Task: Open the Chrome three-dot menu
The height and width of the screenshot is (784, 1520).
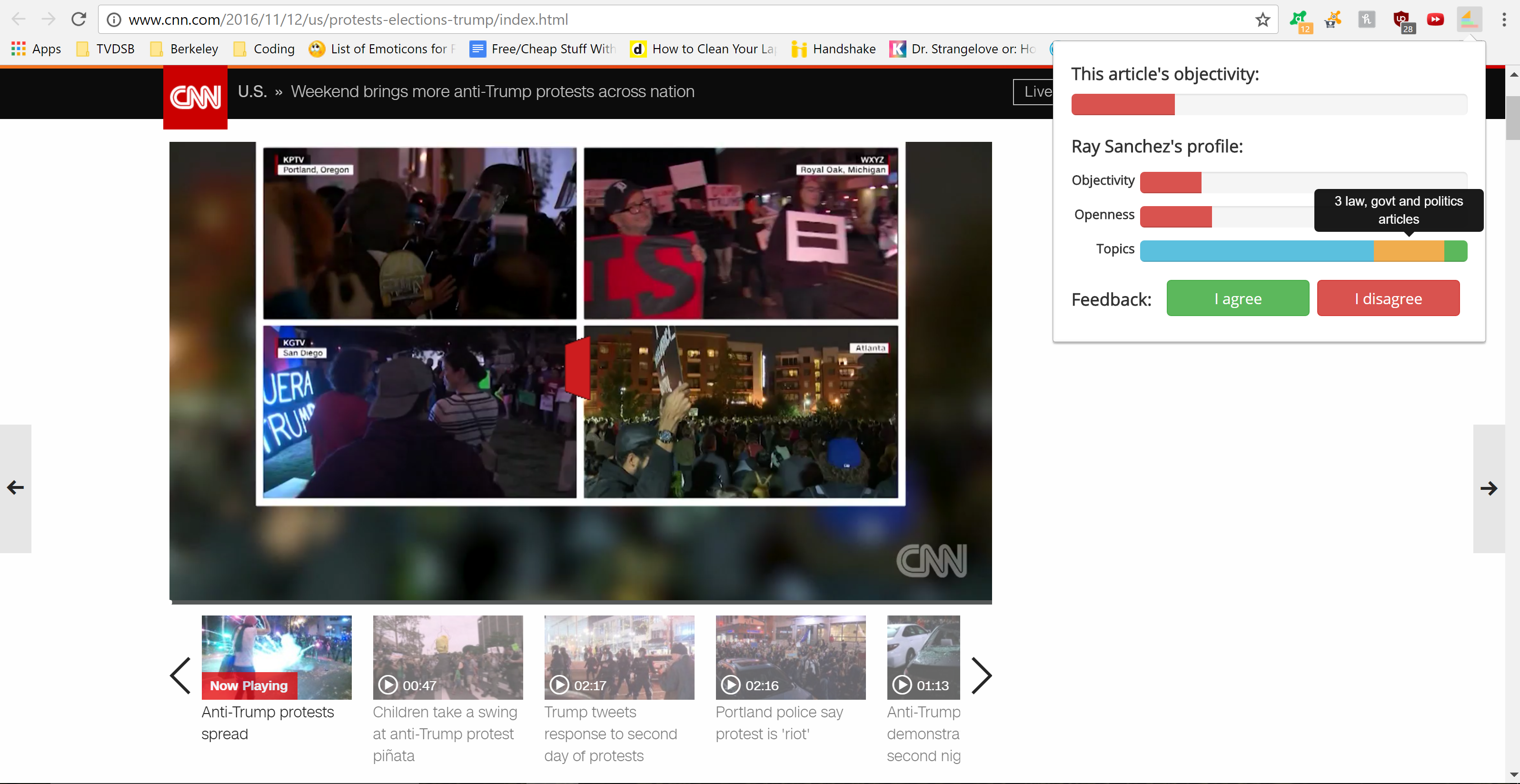Action: (x=1503, y=20)
